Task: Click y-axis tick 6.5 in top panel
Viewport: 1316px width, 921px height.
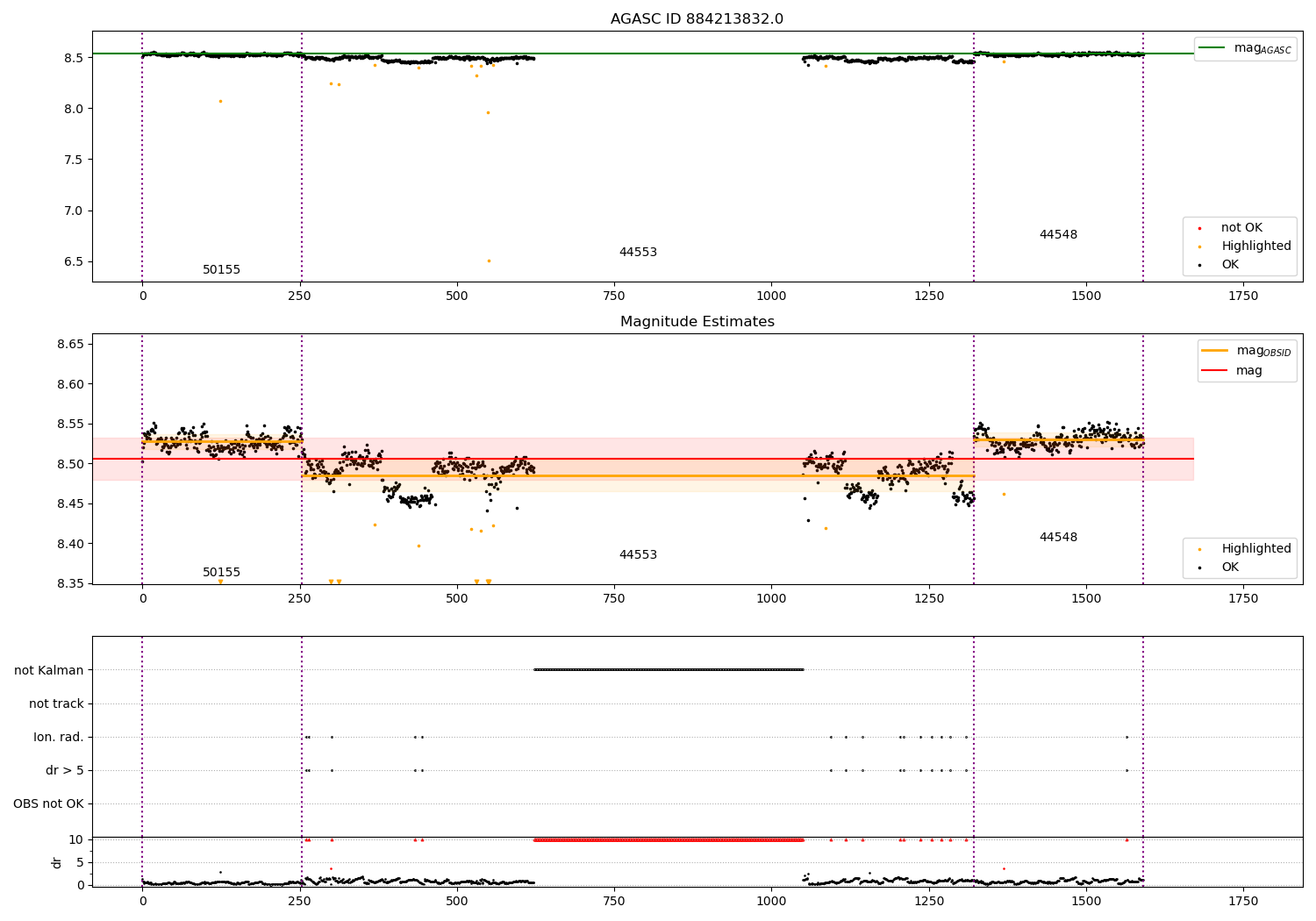Action: (x=73, y=261)
